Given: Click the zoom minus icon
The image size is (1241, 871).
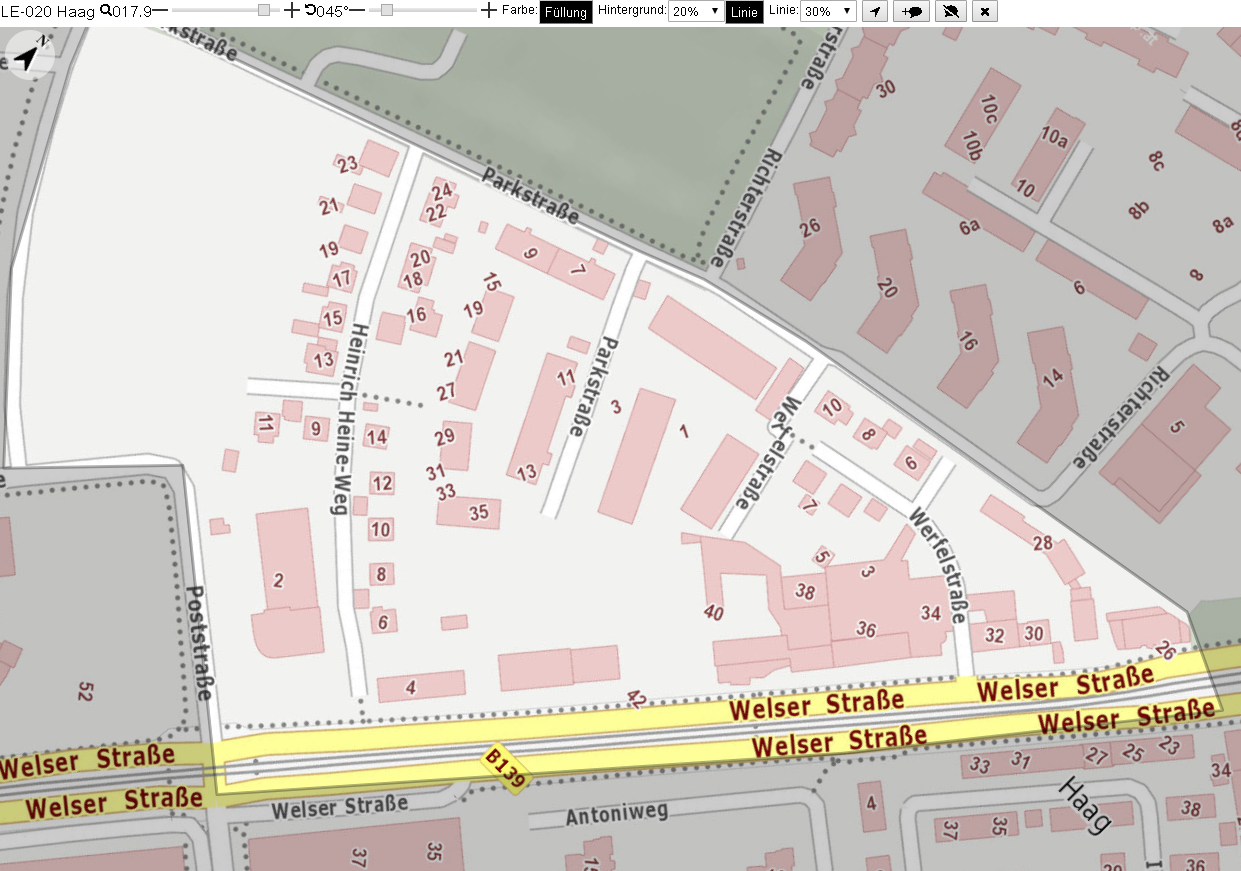Looking at the screenshot, I should click(x=160, y=11).
